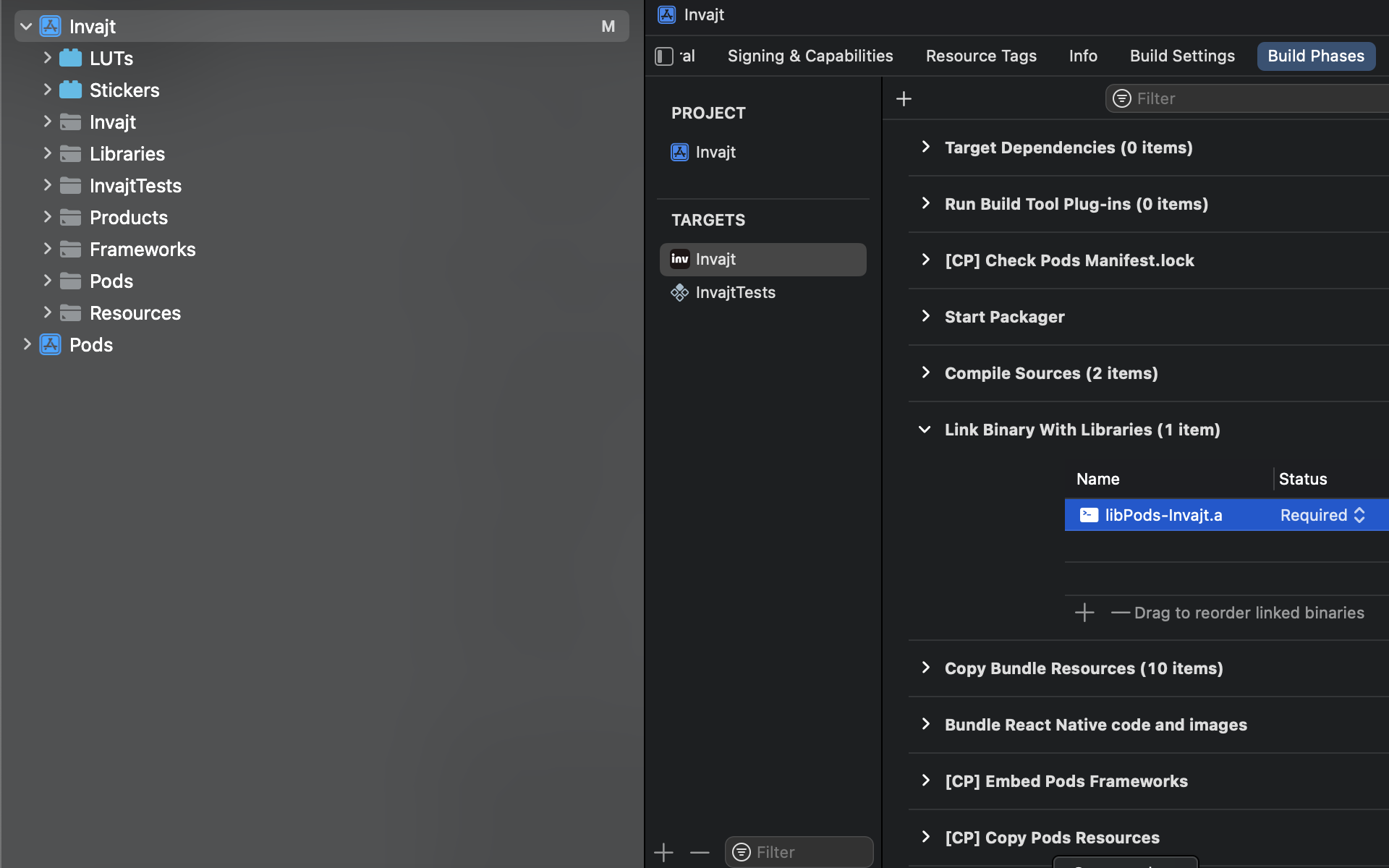Toggle the targets list sidebar icon

664,56
